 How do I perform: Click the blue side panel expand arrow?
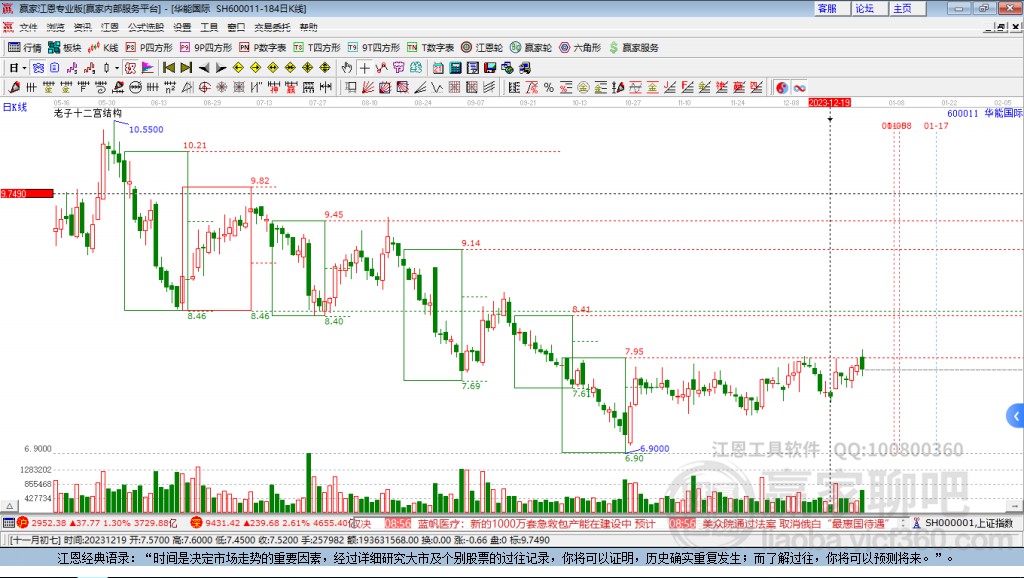(1016, 415)
